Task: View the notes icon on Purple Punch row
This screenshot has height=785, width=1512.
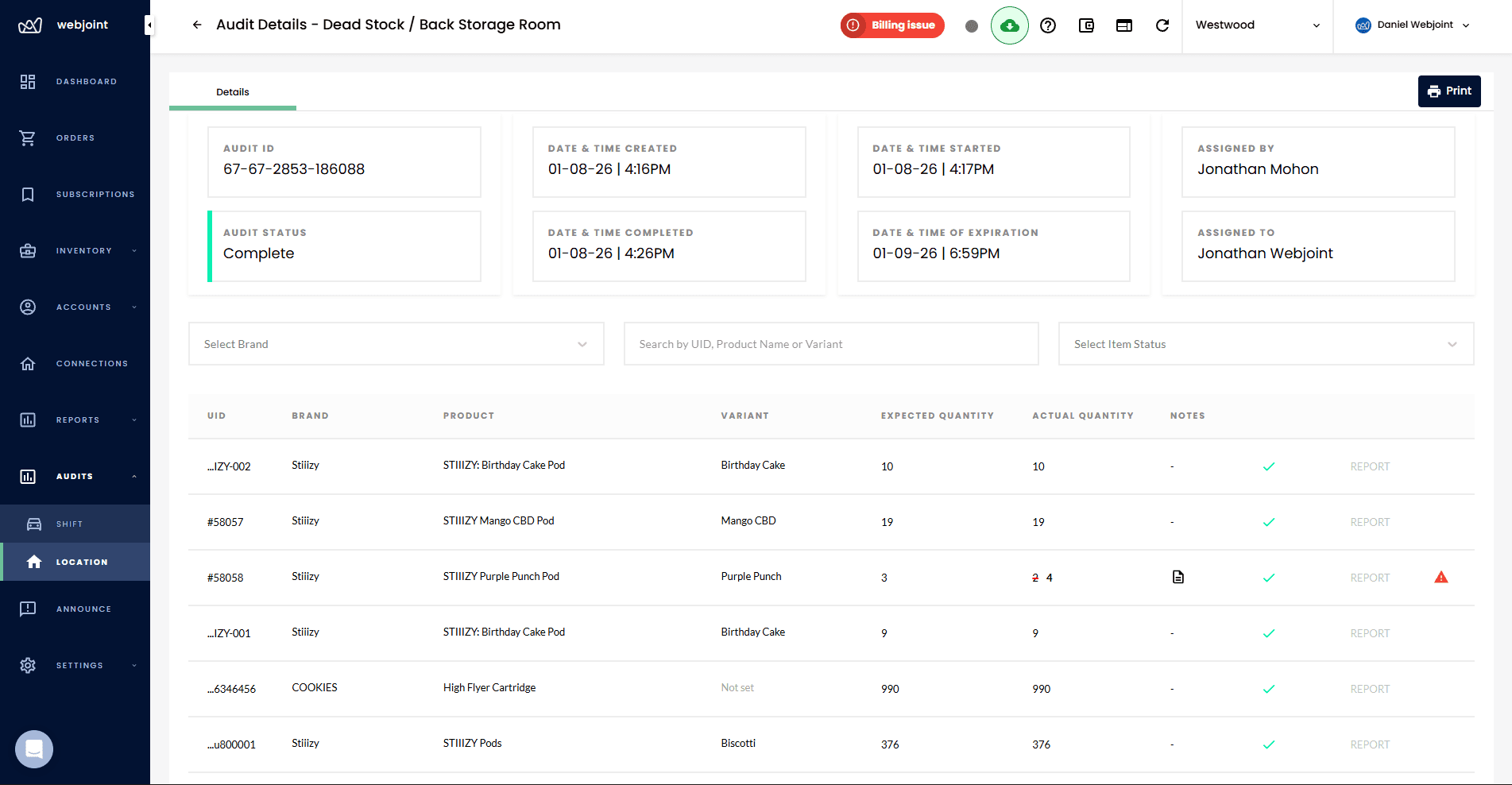Action: (x=1178, y=577)
